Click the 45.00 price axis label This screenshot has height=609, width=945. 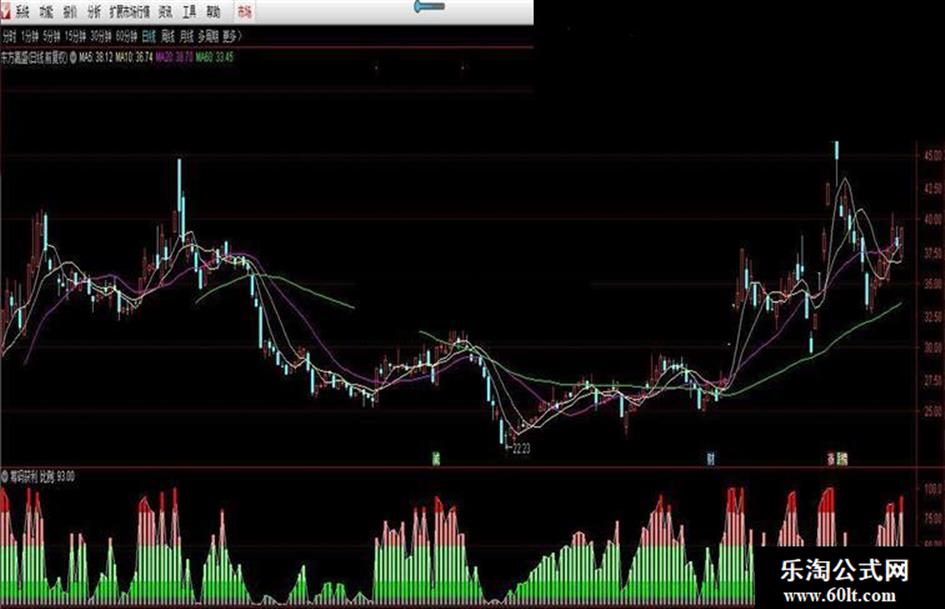coord(932,156)
